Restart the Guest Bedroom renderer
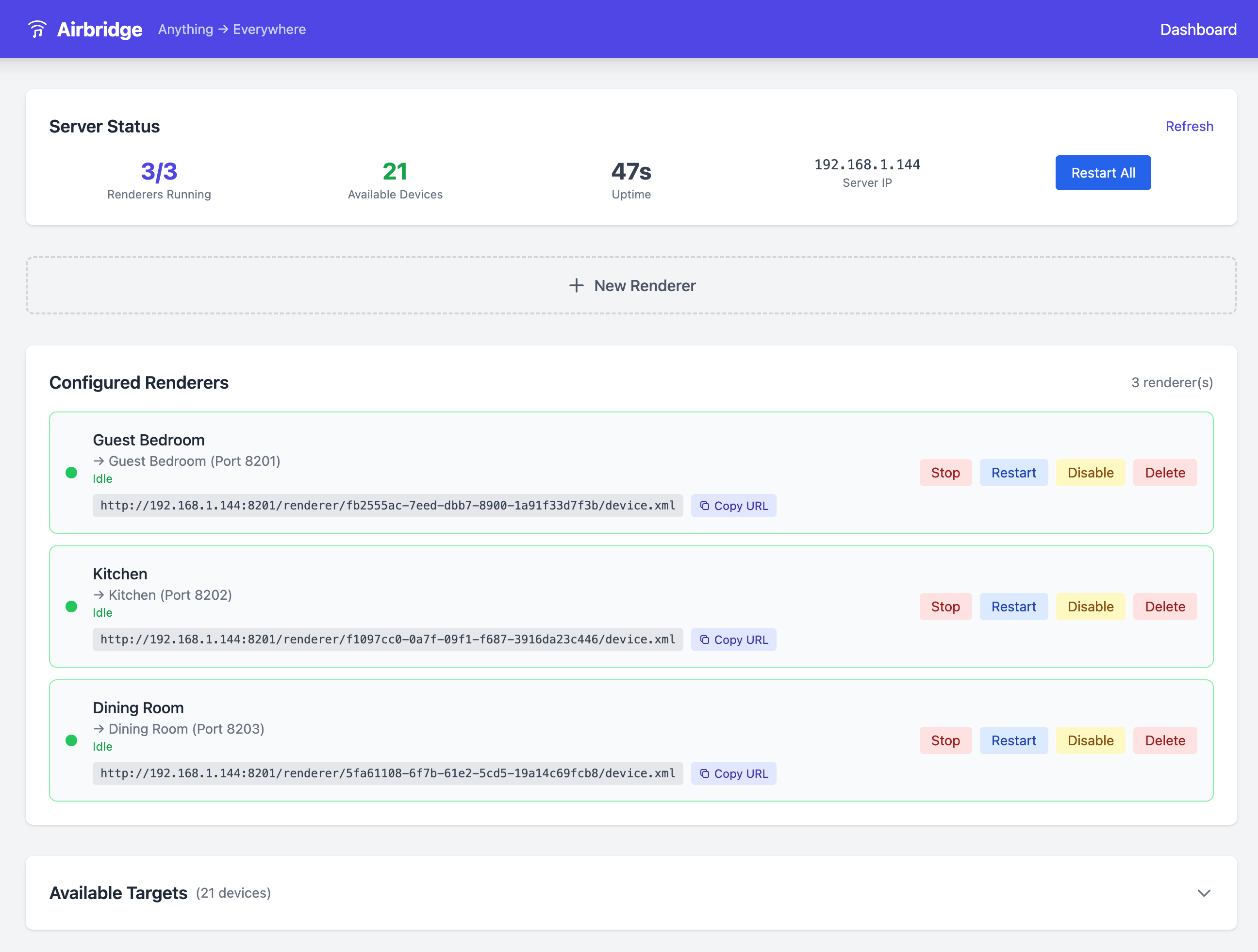Screen dimensions: 1258x952 coord(1013,473)
